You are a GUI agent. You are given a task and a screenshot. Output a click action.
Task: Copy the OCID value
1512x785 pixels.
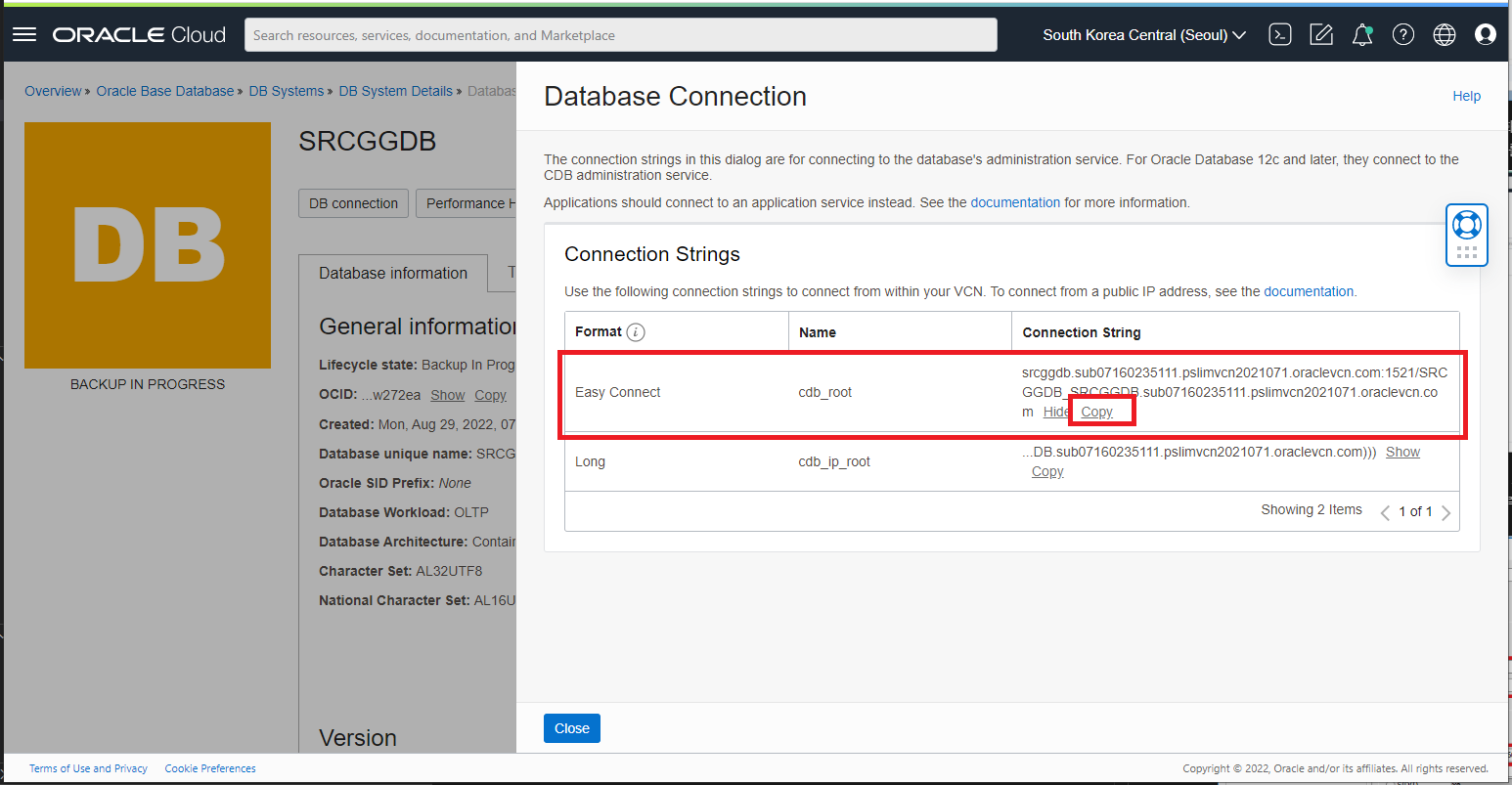pyautogui.click(x=490, y=395)
